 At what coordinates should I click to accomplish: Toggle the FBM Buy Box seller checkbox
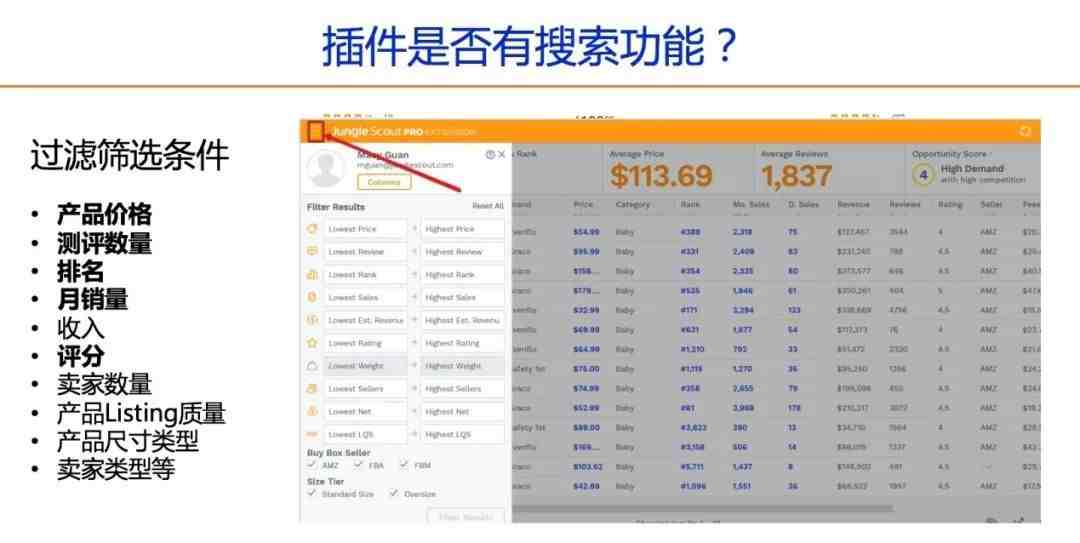pyautogui.click(x=404, y=465)
